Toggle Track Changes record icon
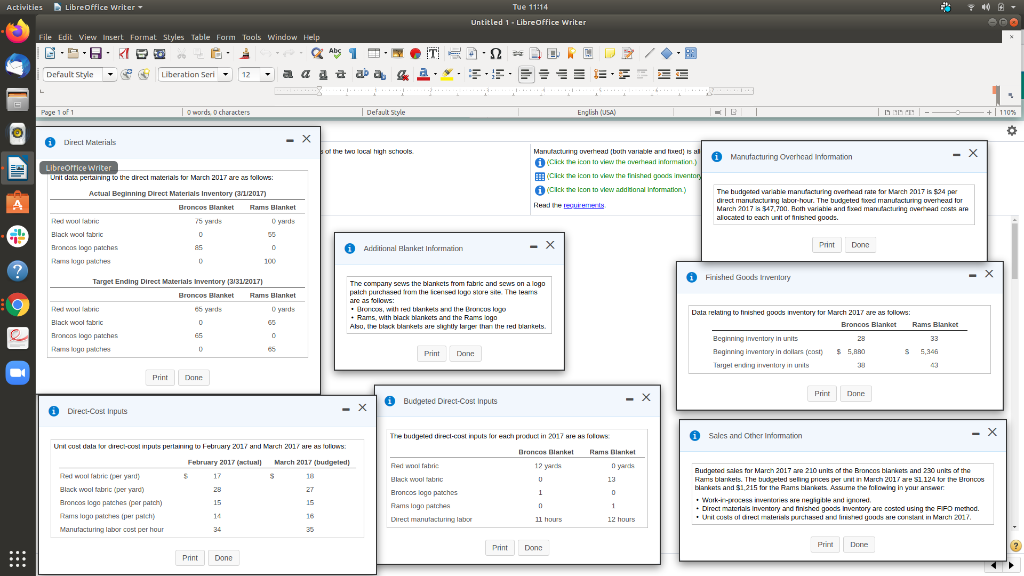 [x=628, y=54]
